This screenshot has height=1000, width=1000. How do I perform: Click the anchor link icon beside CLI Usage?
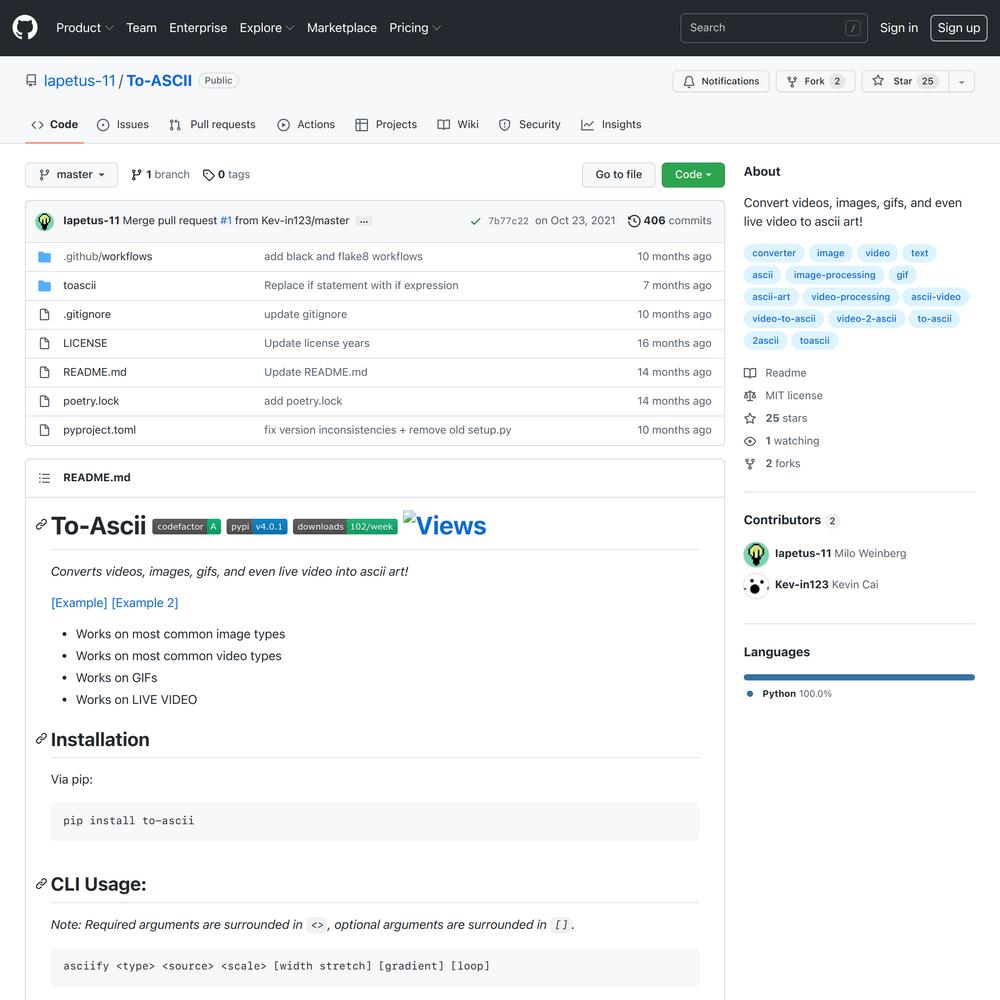(x=41, y=883)
